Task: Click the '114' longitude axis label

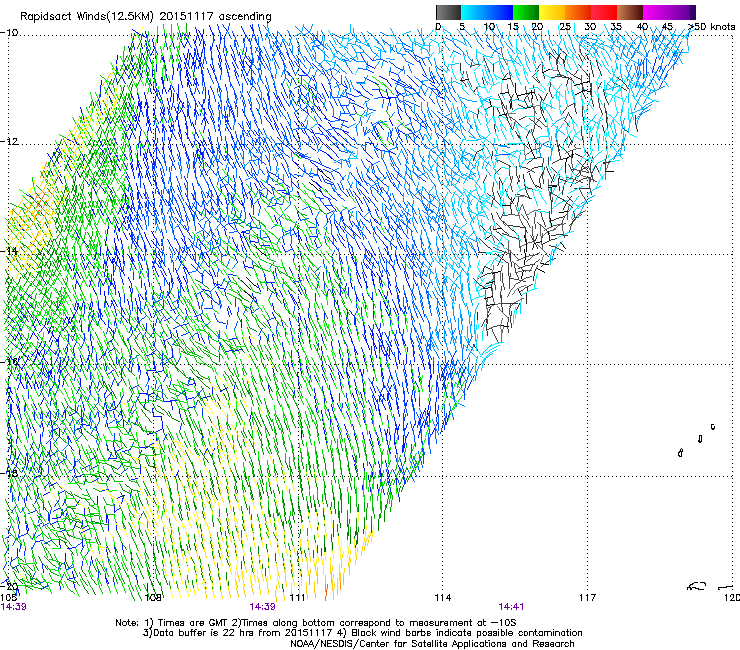Action: pyautogui.click(x=443, y=598)
